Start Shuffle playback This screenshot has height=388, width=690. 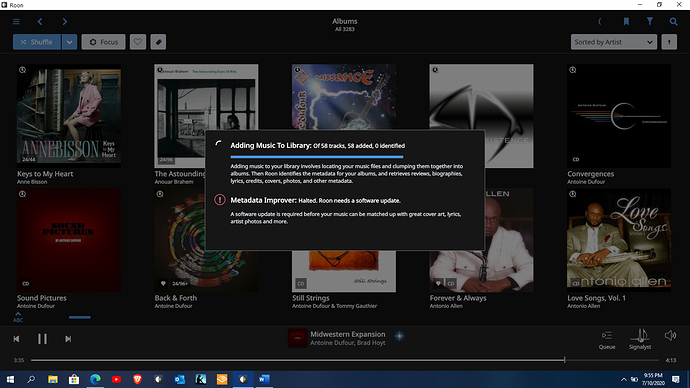(x=37, y=42)
